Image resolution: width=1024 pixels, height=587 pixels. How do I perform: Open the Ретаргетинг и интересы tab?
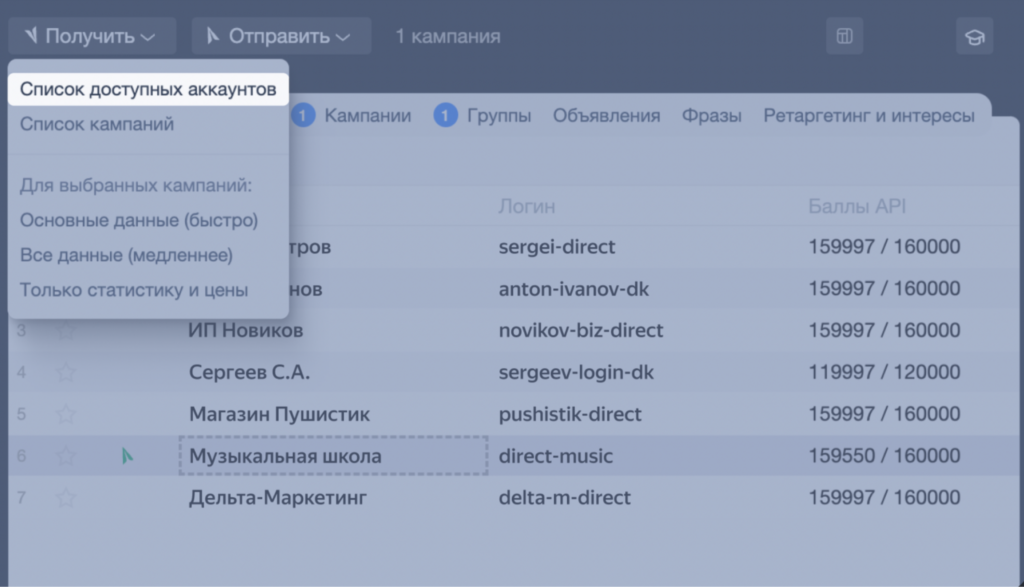pyautogui.click(x=868, y=115)
